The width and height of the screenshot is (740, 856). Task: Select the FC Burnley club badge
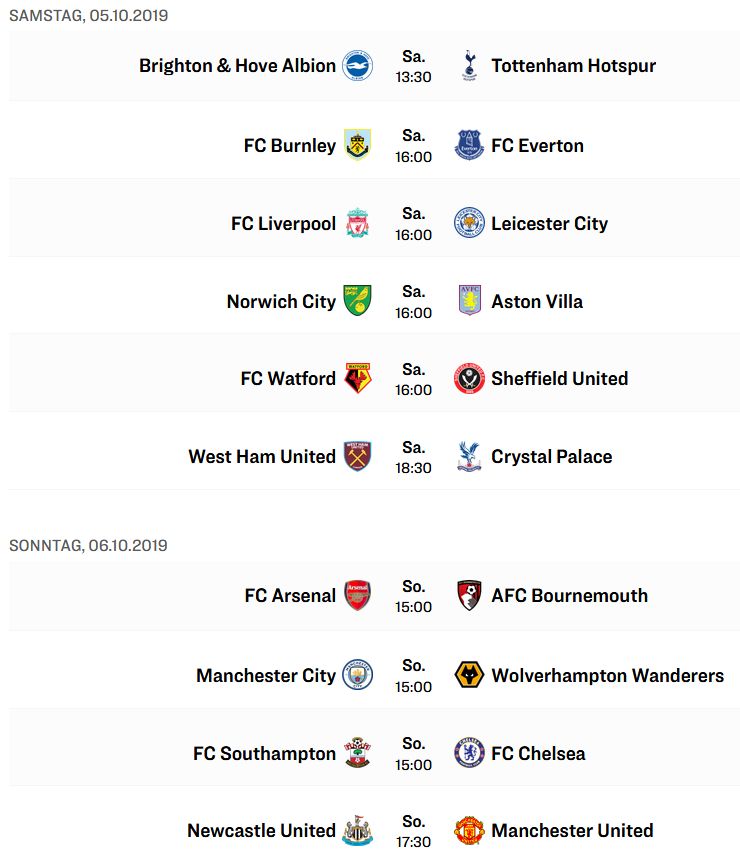357,145
